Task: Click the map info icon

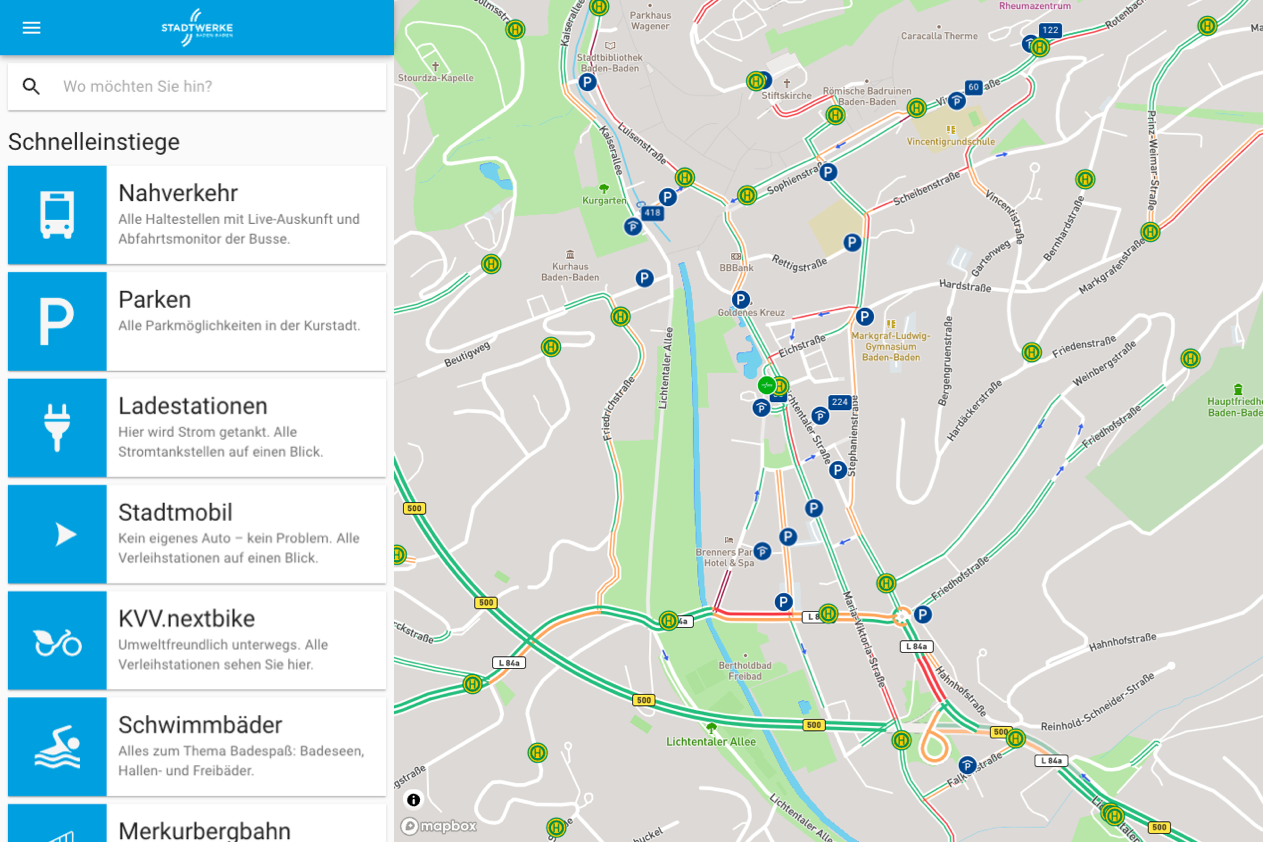Action: pyautogui.click(x=414, y=800)
